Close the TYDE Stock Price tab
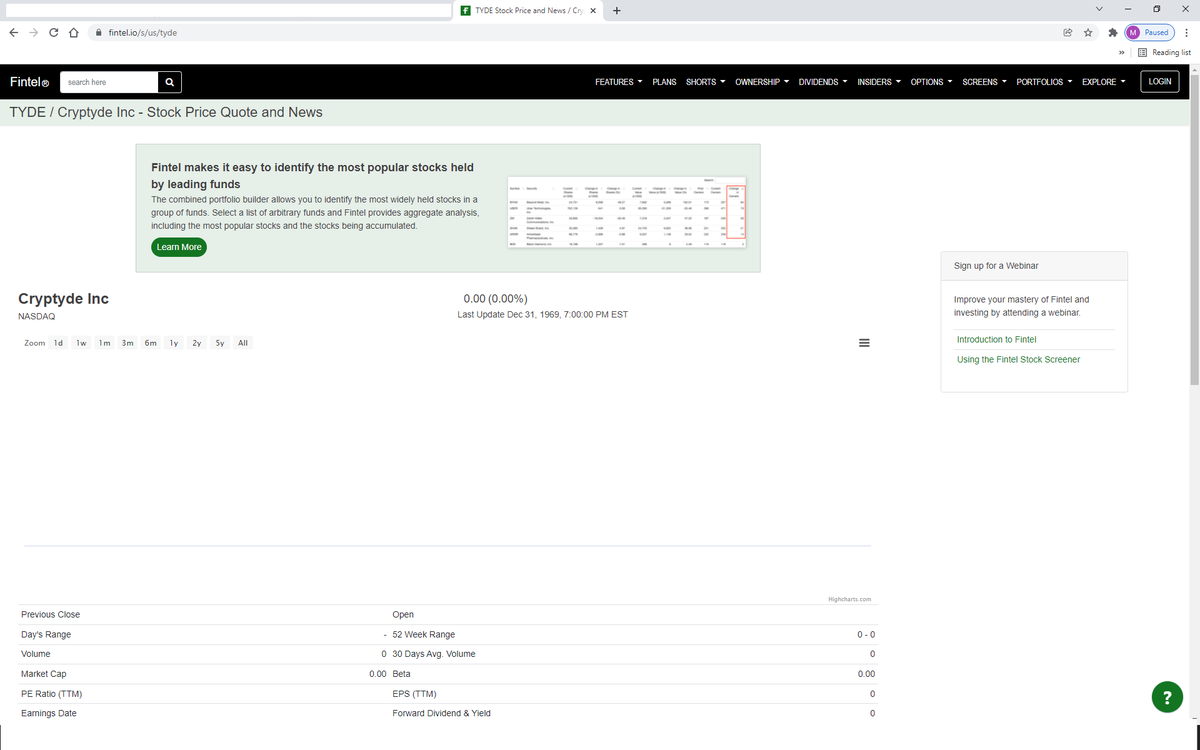 click(x=592, y=11)
